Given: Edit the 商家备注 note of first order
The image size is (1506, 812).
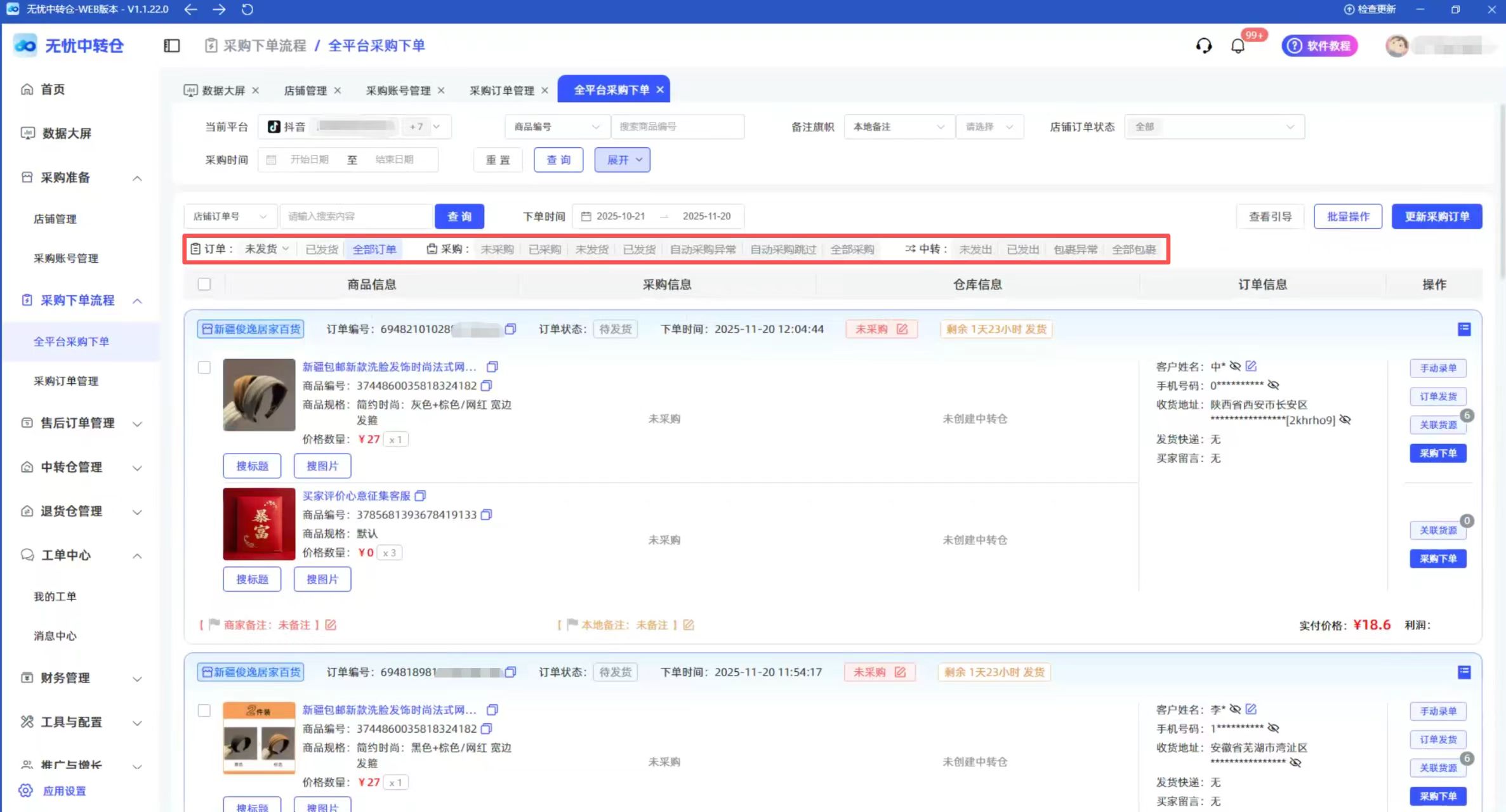Looking at the screenshot, I should click(x=331, y=625).
